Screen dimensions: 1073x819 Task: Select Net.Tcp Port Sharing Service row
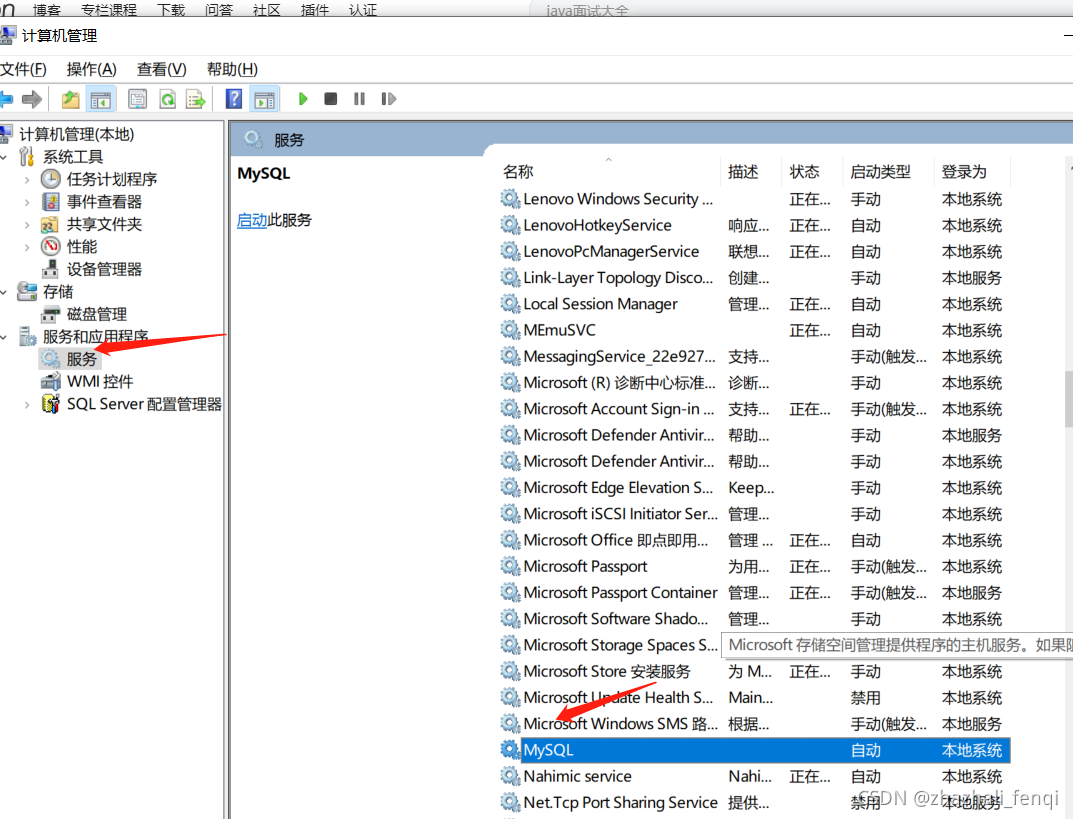[754, 803]
